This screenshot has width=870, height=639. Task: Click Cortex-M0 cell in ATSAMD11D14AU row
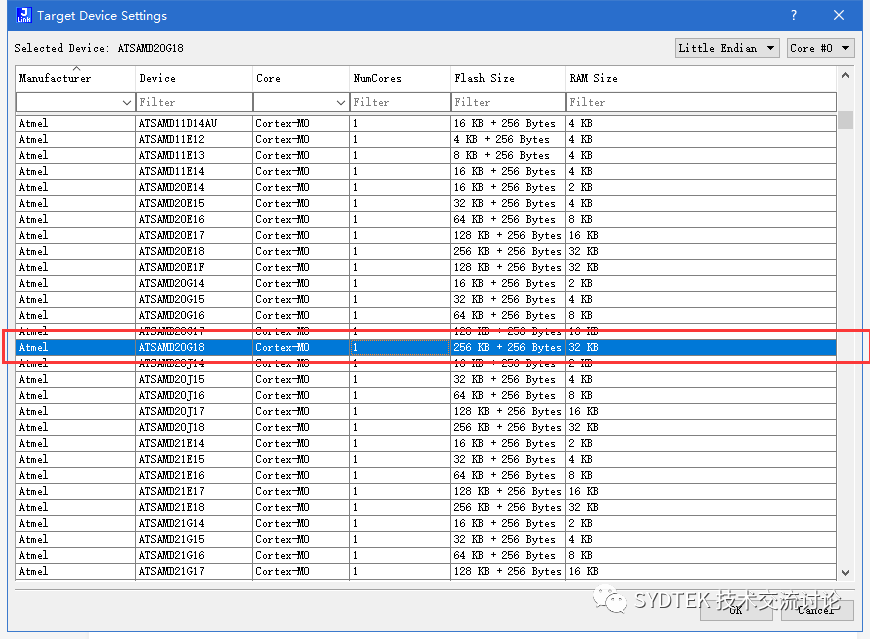[301, 123]
